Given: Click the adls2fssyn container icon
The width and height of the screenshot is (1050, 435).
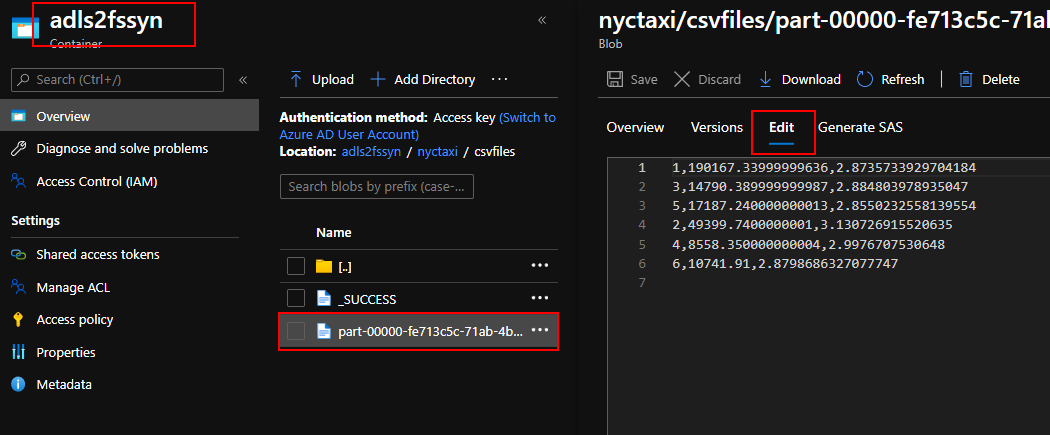Looking at the screenshot, I should tap(25, 28).
